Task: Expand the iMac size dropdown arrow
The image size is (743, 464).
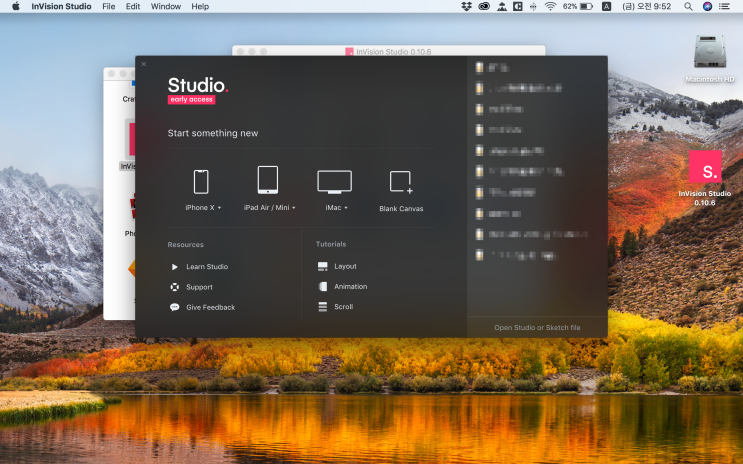Action: 346,208
